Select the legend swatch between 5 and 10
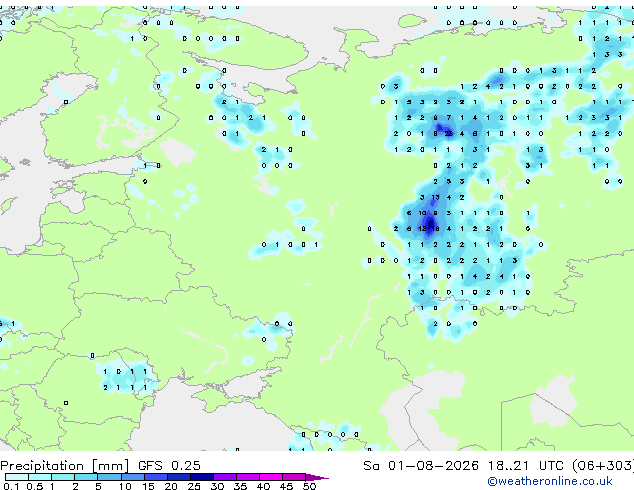 tap(109, 477)
